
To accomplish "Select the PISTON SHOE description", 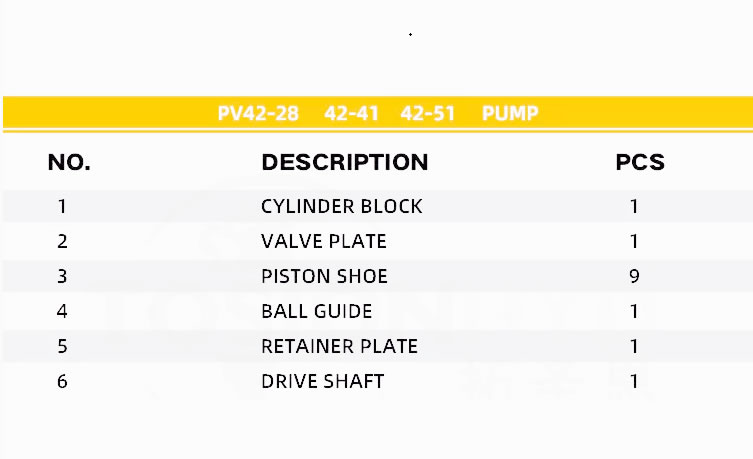I will pyautogui.click(x=324, y=277).
